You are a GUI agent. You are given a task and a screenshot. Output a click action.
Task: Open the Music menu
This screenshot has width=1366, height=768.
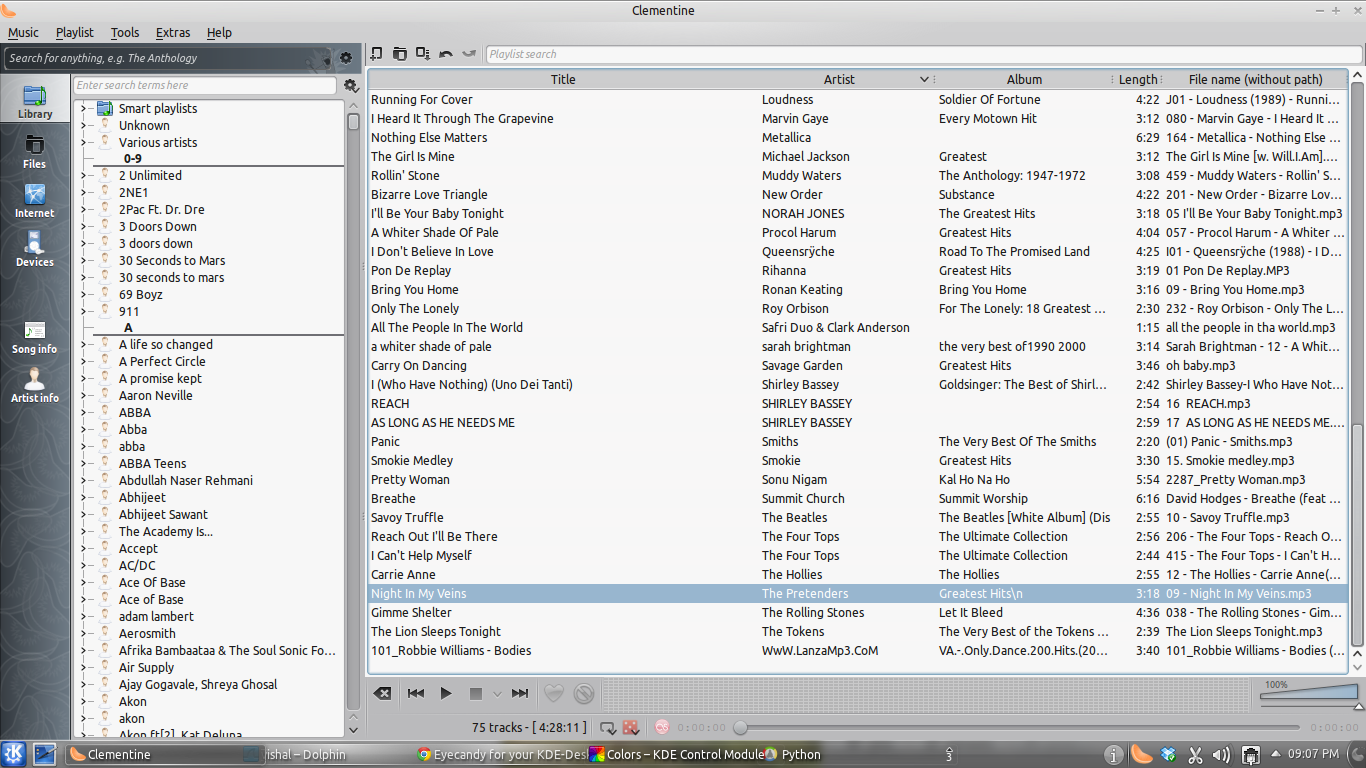[x=23, y=33]
